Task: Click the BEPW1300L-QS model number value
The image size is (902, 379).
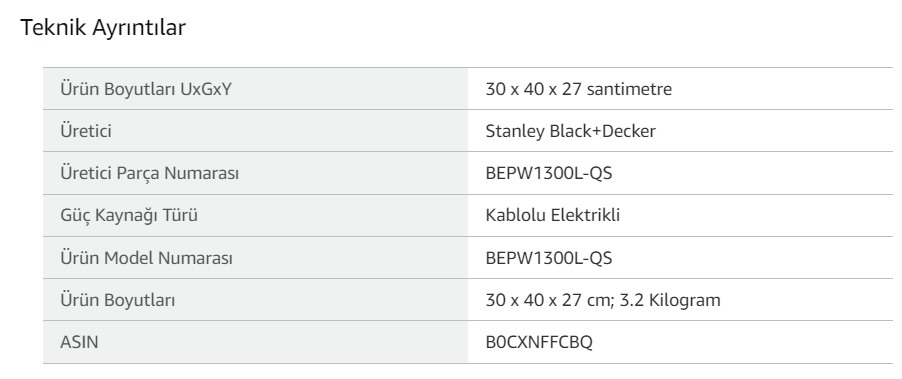Action: (549, 258)
